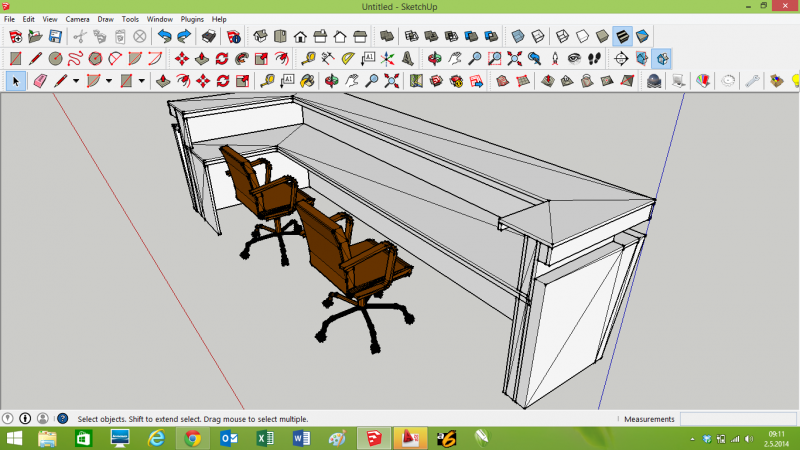The height and width of the screenshot is (450, 800).
Task: Select the Polygon drawing tool
Action: (x=95, y=59)
